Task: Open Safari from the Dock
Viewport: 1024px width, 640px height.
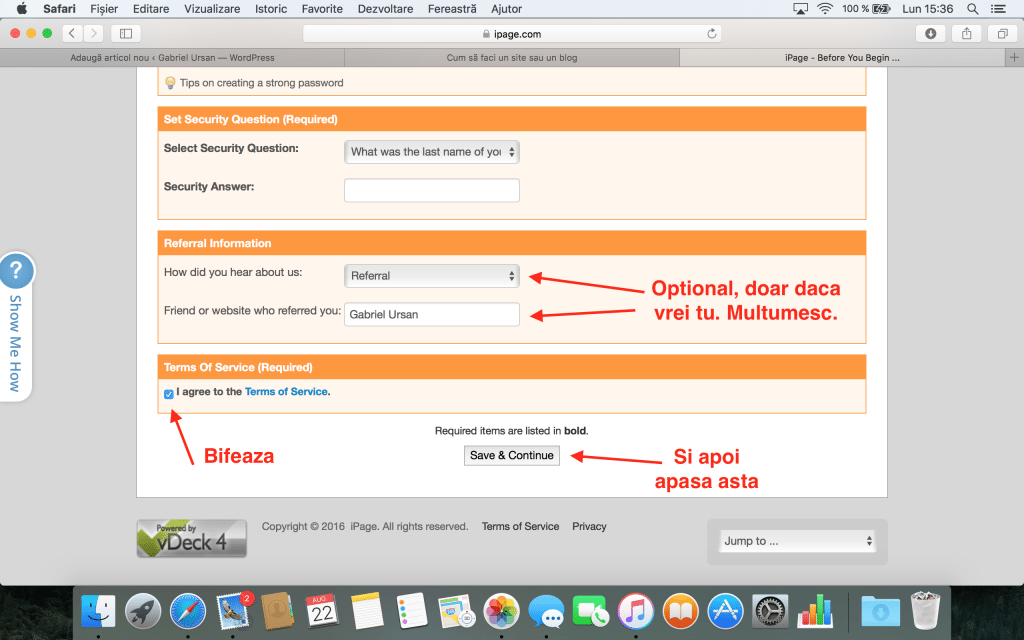Action: click(x=187, y=612)
